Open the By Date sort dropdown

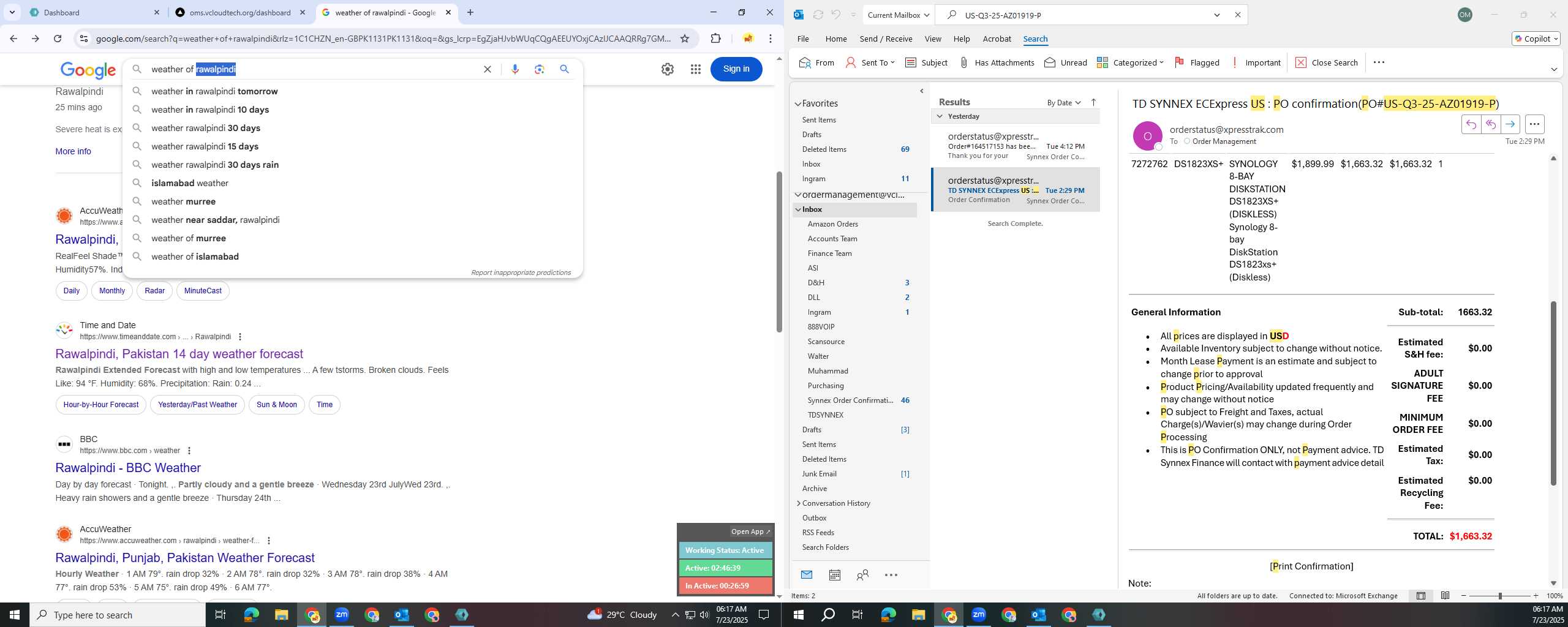pyautogui.click(x=1064, y=102)
